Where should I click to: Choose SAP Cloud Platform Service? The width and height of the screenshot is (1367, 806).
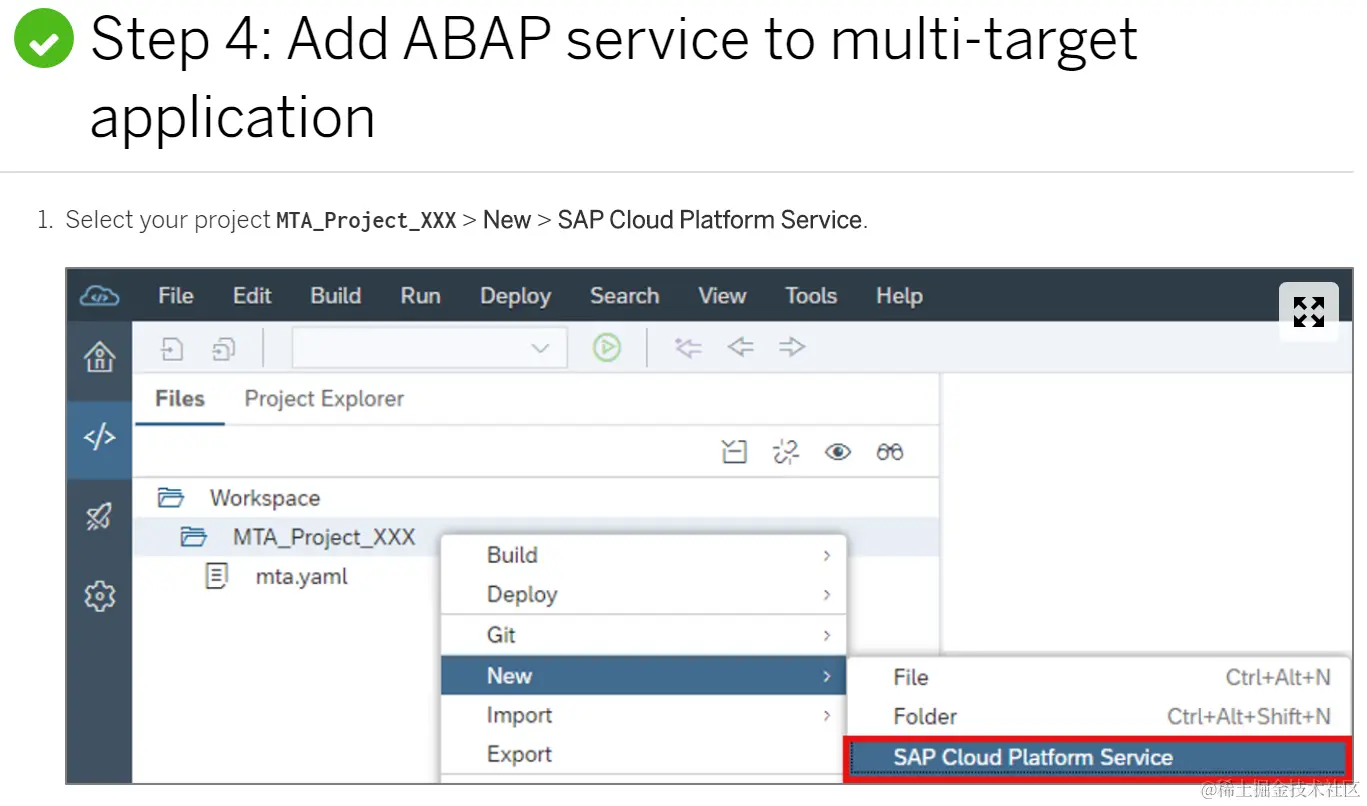[x=1099, y=757]
